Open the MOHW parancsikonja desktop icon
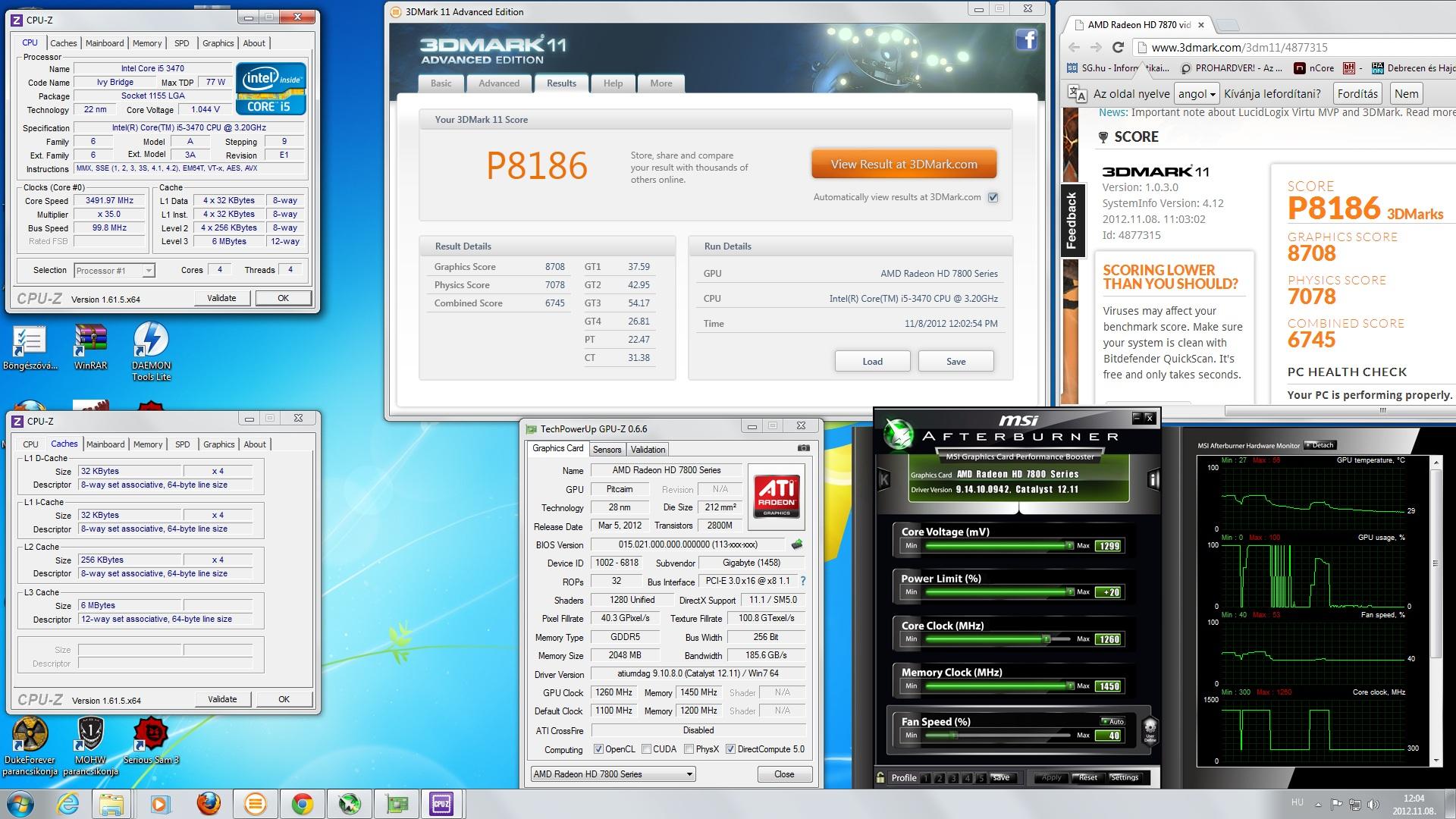 [90, 746]
